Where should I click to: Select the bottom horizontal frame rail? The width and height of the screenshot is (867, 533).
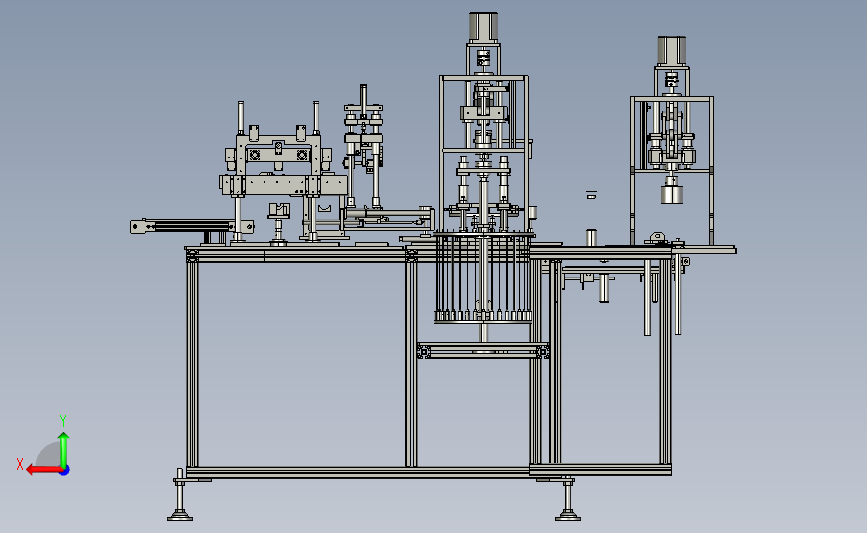[x=358, y=472]
